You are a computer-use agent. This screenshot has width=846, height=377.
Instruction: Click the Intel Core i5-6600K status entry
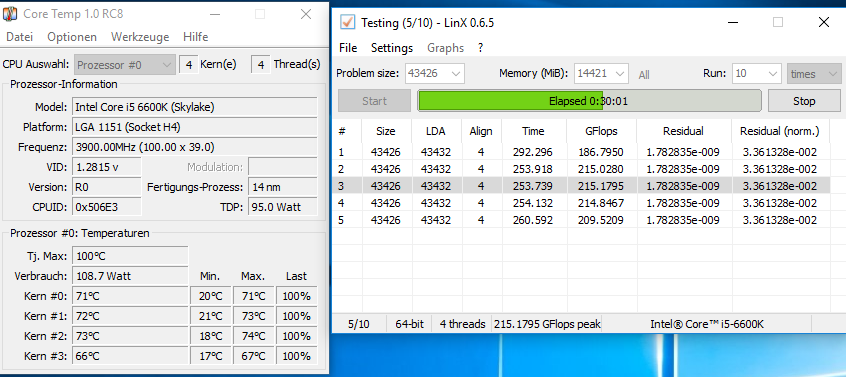tap(707, 324)
